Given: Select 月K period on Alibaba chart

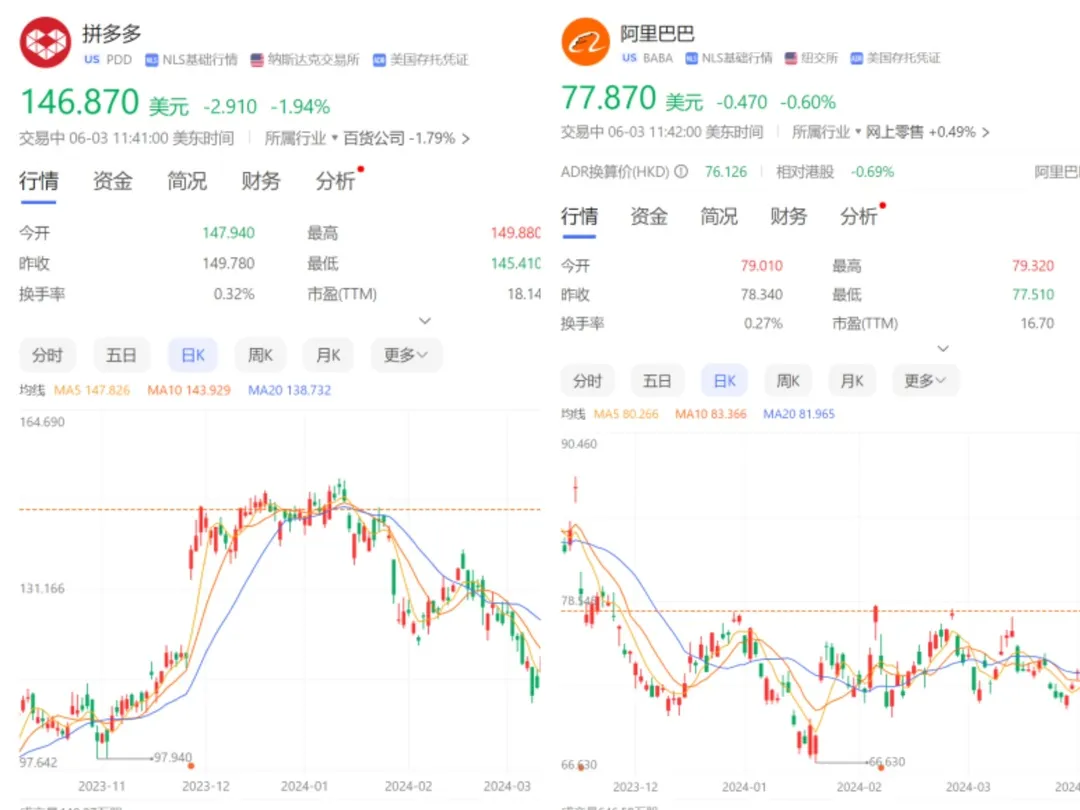Looking at the screenshot, I should 851,381.
